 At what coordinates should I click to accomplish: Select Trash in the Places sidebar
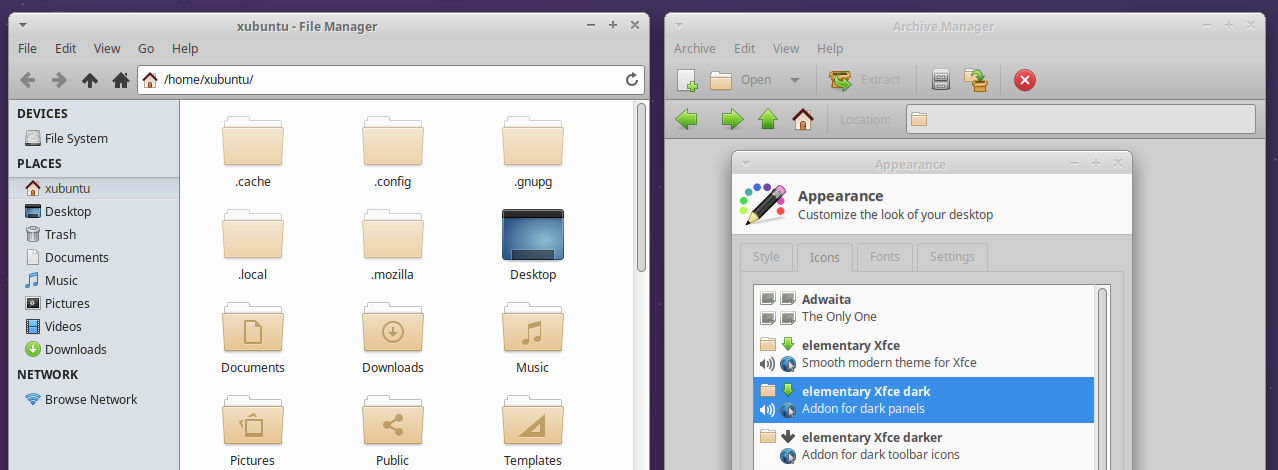click(60, 234)
